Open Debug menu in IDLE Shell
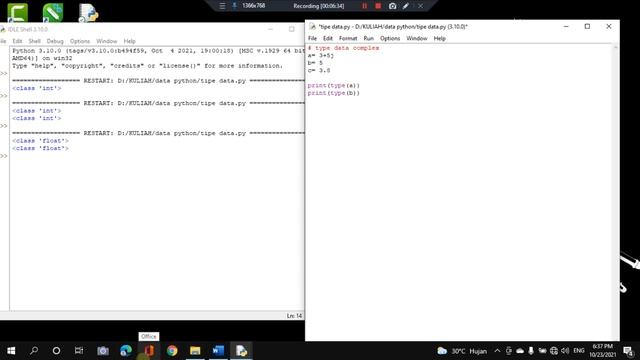This screenshot has width=640, height=360. [55, 41]
